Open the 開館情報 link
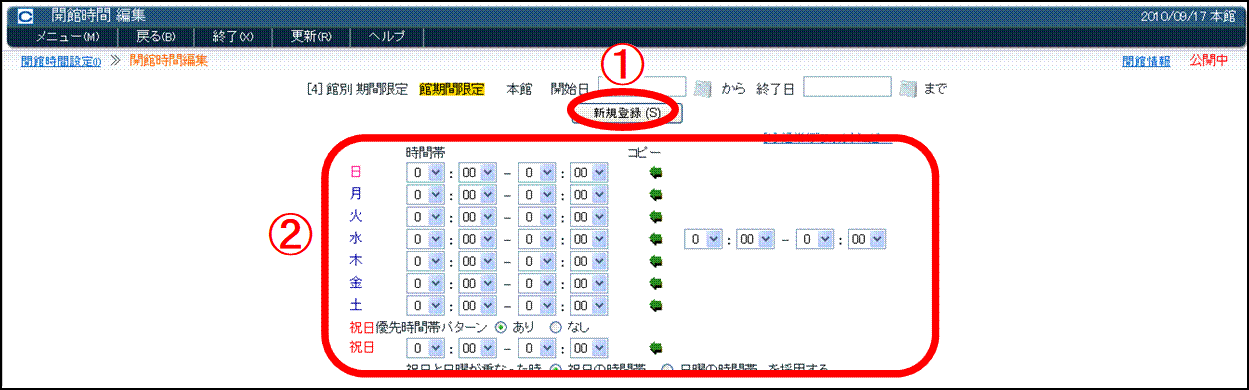1249x390 pixels. point(1146,61)
